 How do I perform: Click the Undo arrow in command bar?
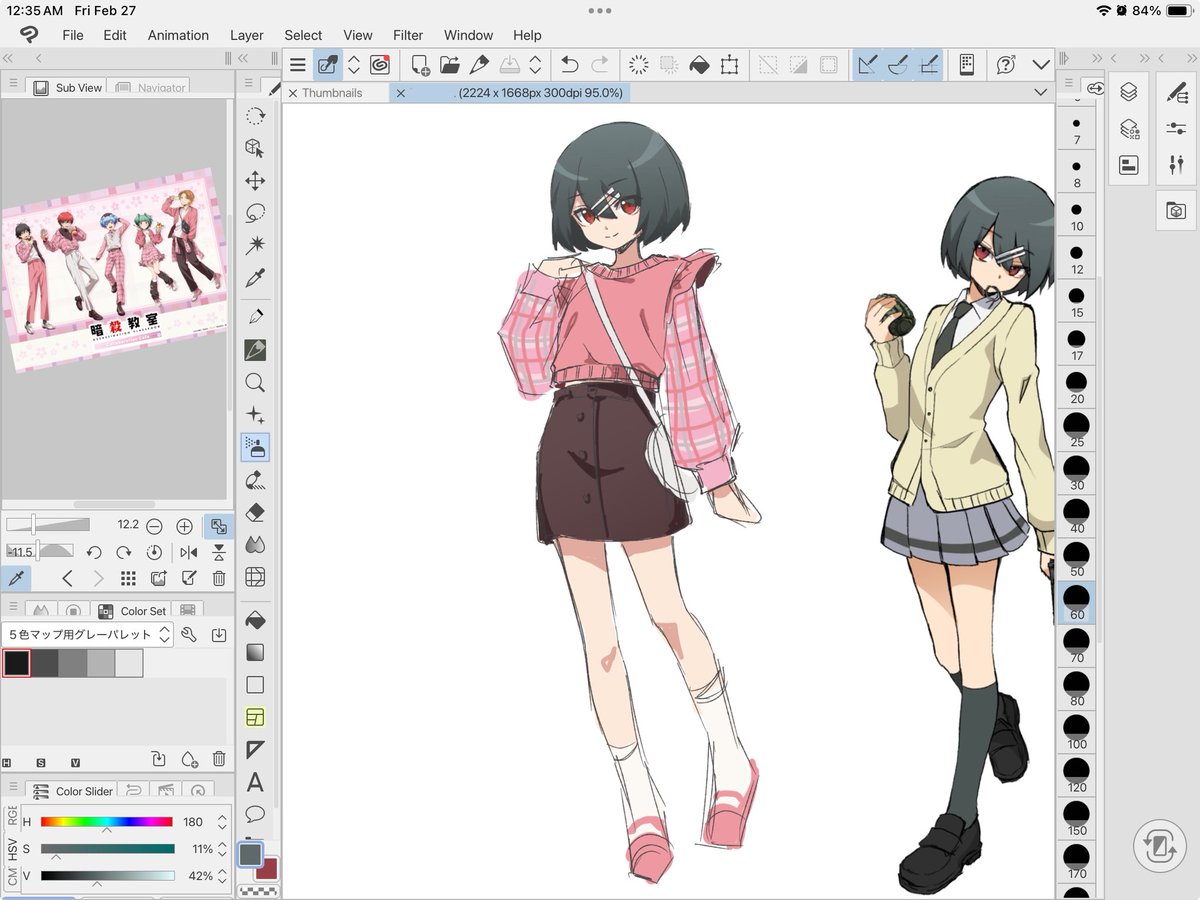[x=569, y=65]
